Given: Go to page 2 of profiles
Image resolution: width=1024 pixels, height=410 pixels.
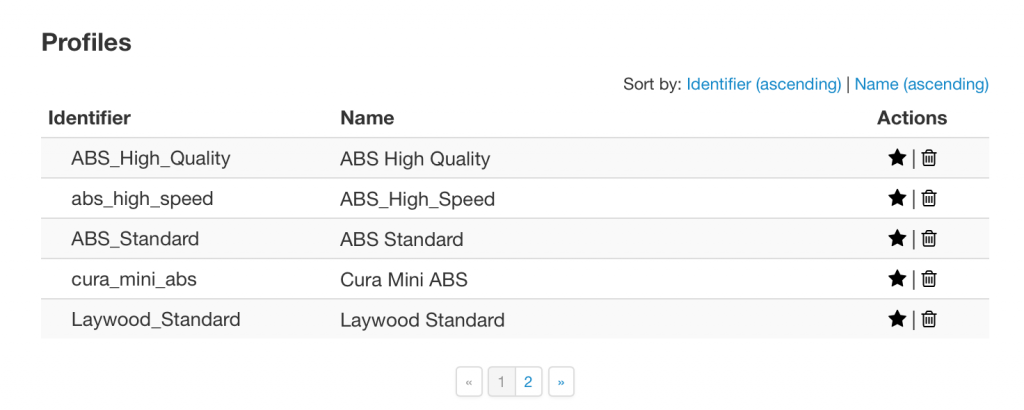Looking at the screenshot, I should pos(528,382).
